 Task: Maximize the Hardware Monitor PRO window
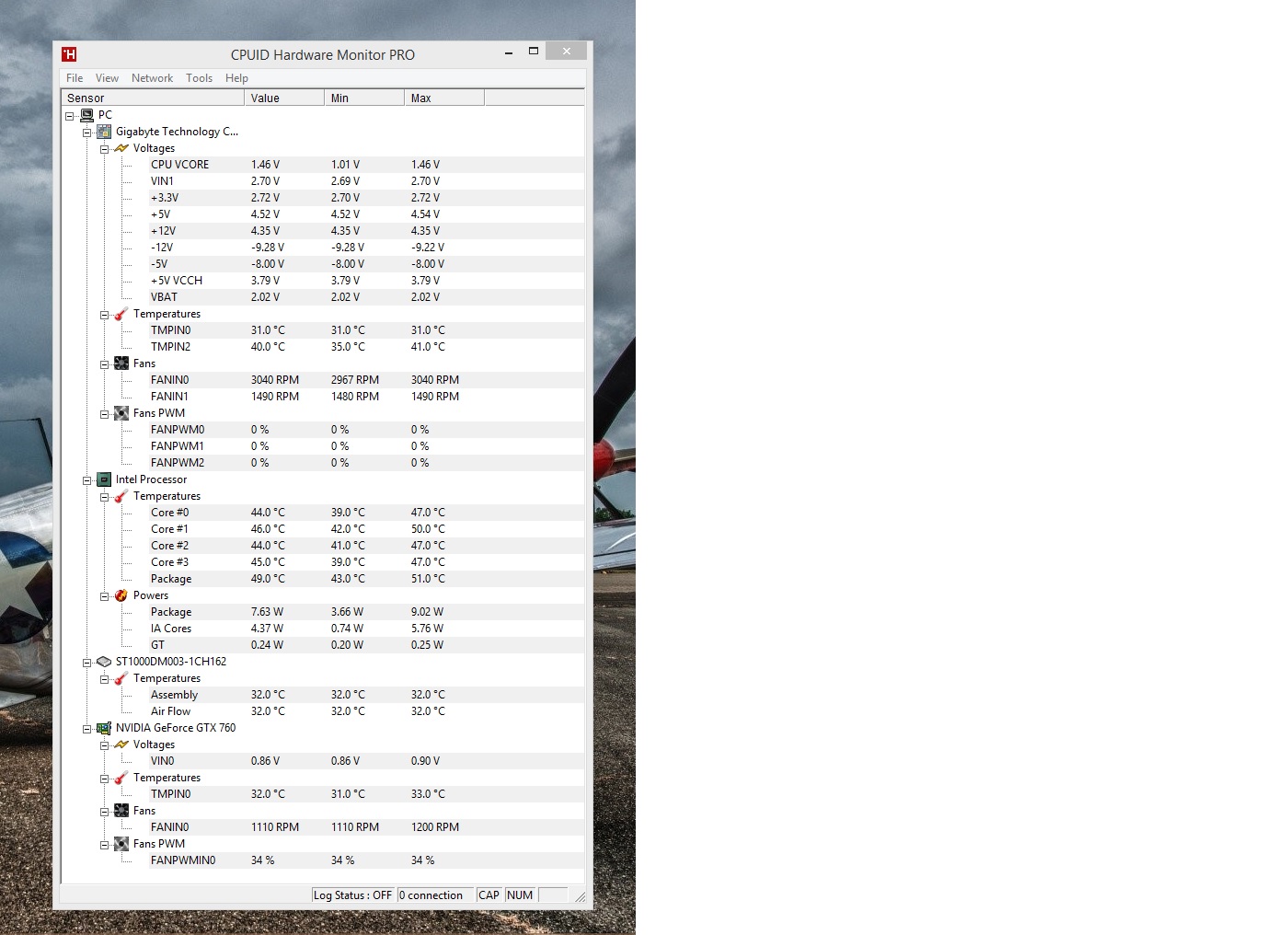tap(533, 52)
